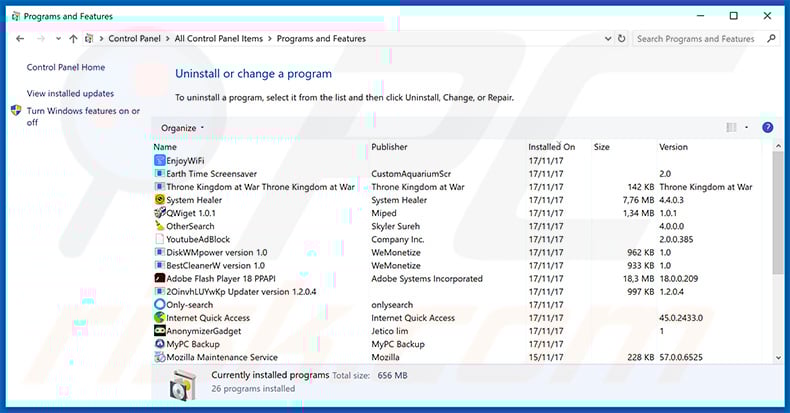Sort the list by Name column

165,147
